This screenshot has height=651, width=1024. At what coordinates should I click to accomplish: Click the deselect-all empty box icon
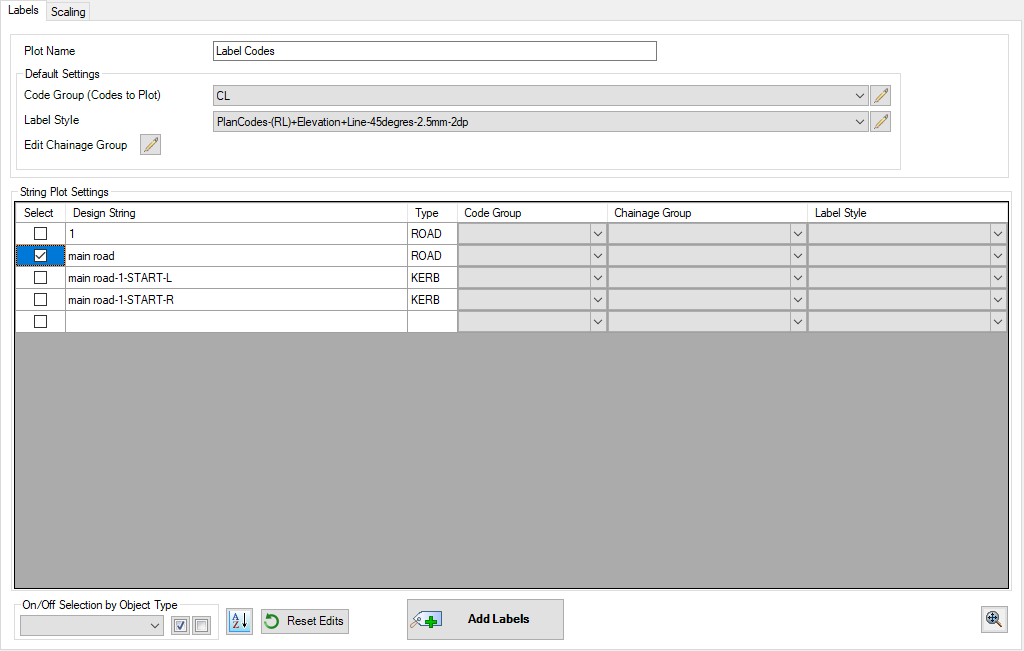[201, 626]
